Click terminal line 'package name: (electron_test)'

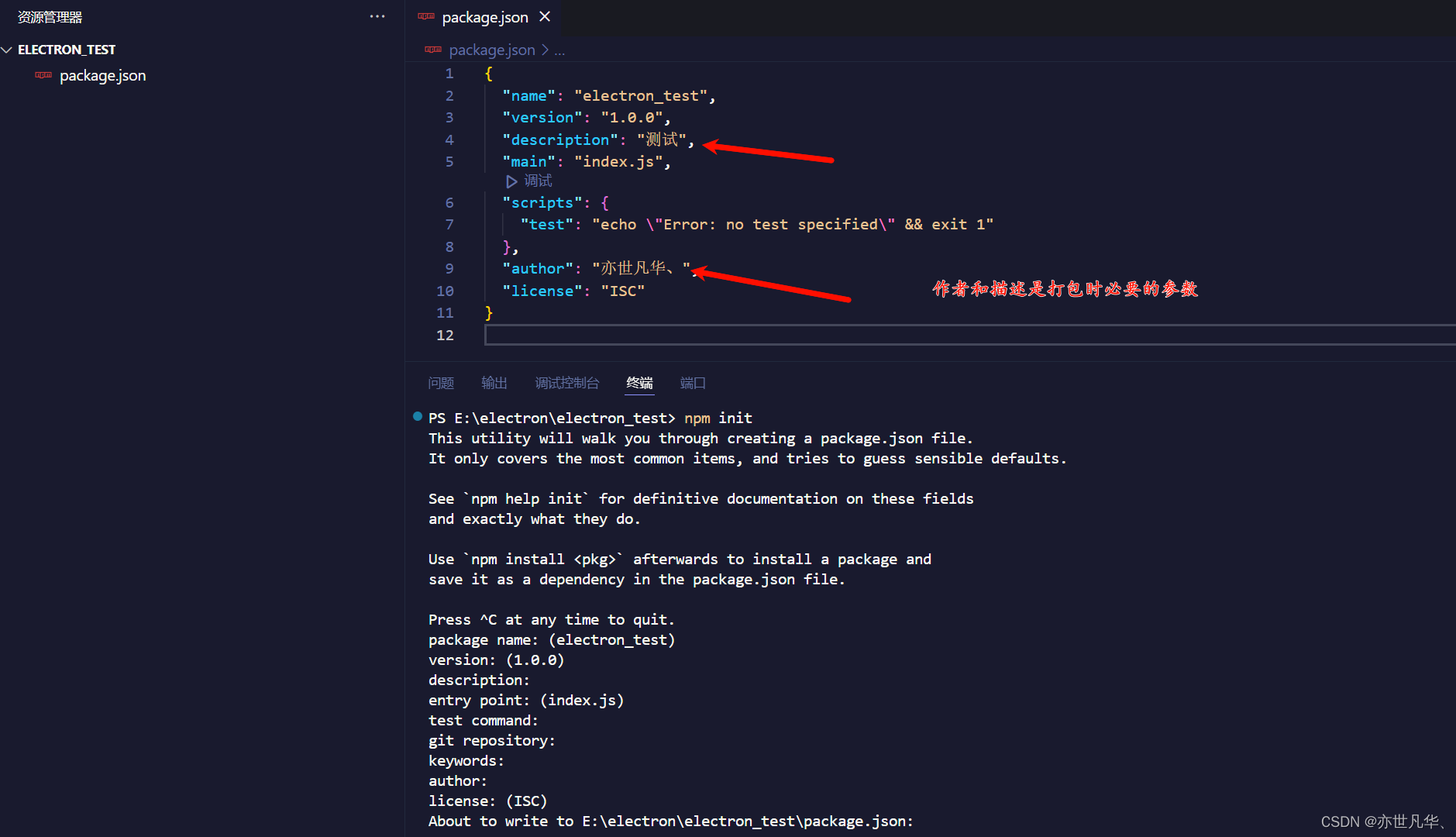(x=552, y=639)
